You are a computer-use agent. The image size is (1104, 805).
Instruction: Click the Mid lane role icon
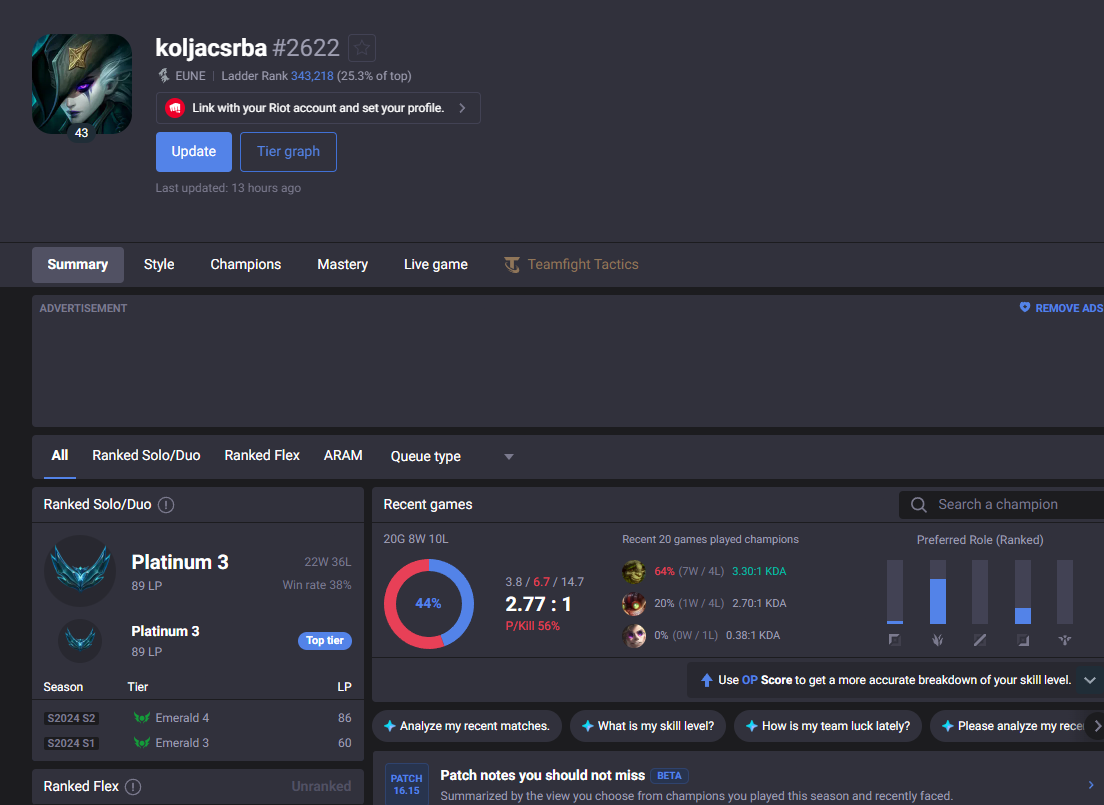click(x=979, y=639)
